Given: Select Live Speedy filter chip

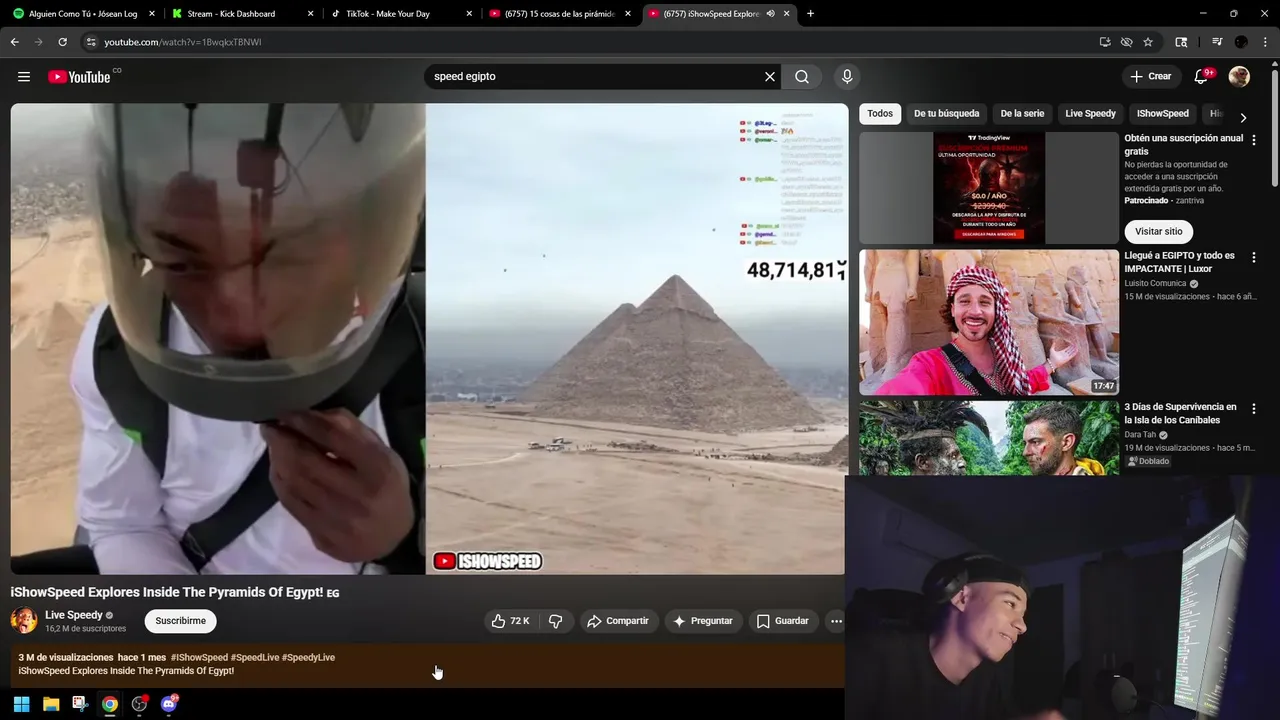Looking at the screenshot, I should click(1090, 114).
